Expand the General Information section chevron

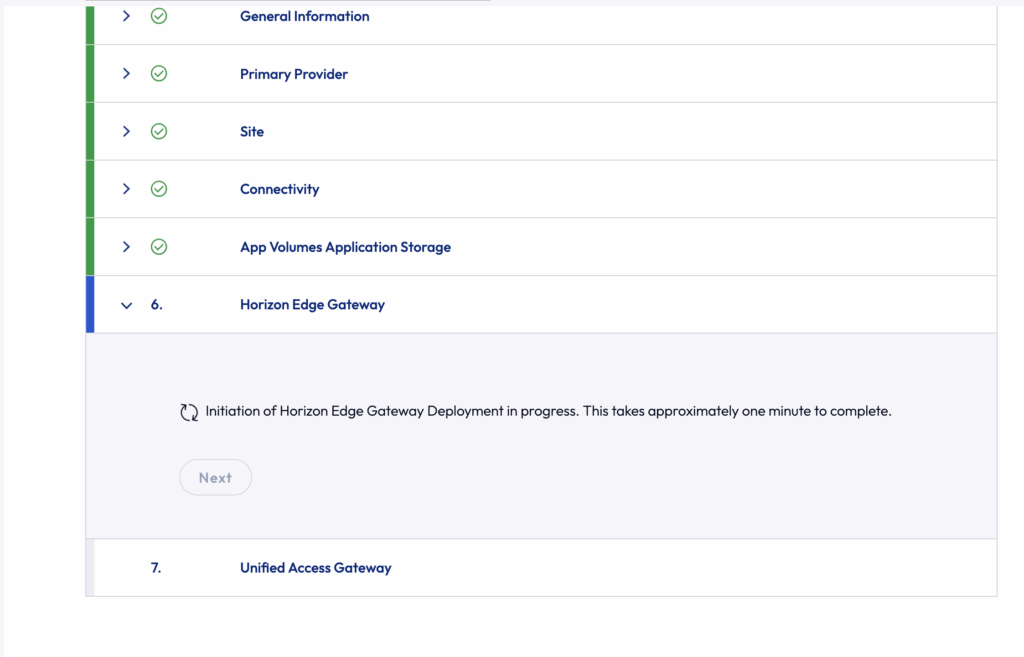[126, 16]
